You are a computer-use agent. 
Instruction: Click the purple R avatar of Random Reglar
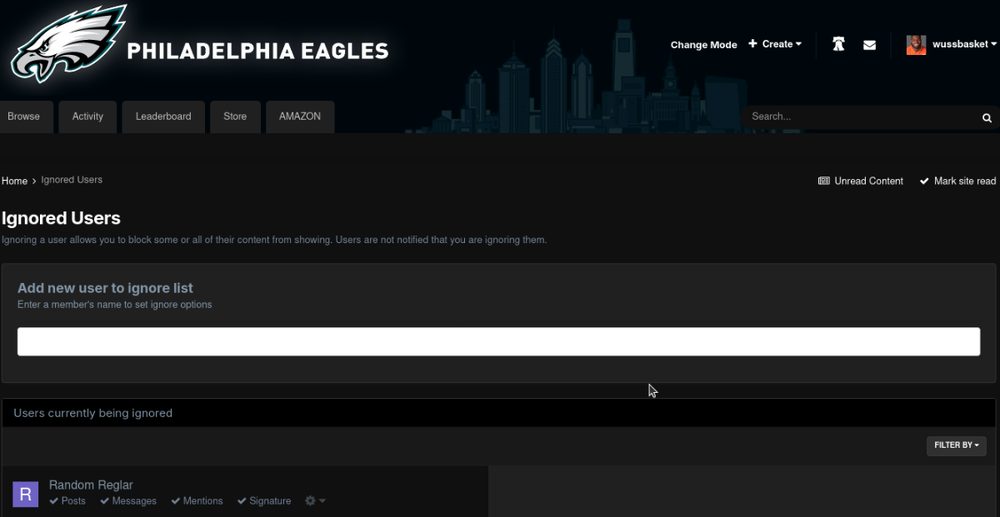point(25,493)
